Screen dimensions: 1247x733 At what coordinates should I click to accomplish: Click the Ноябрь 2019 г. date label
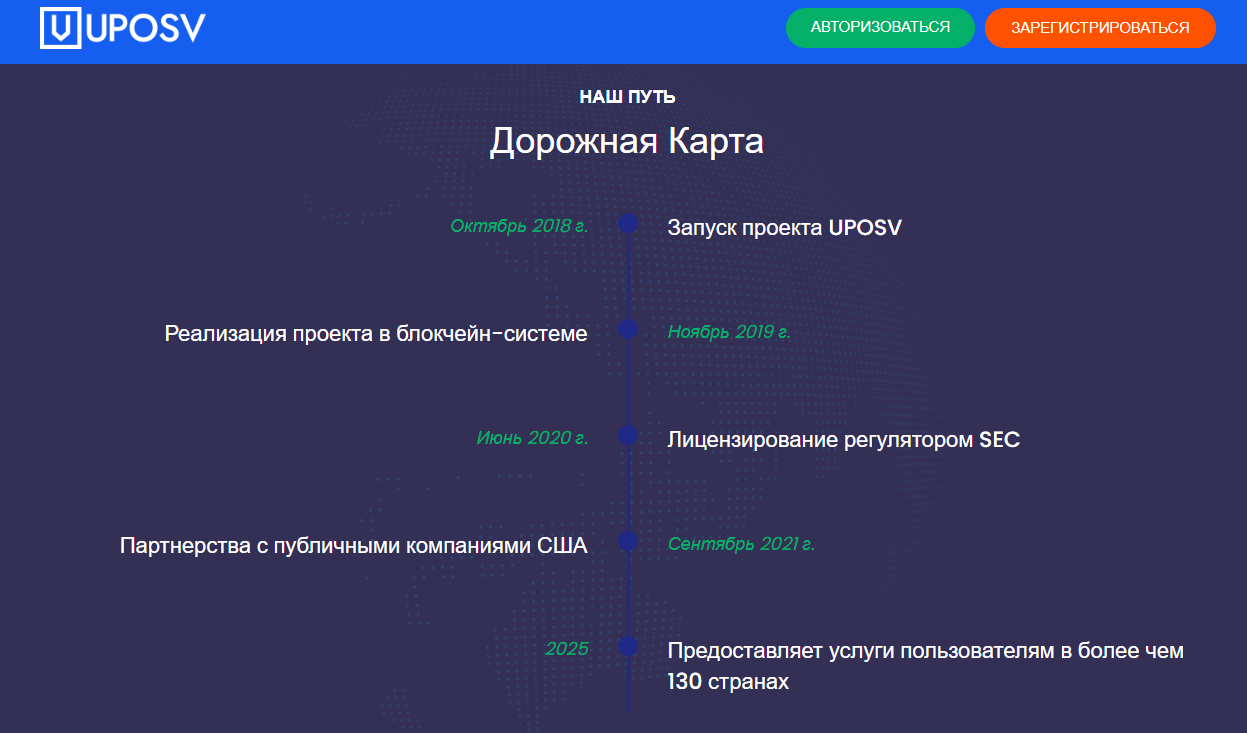pos(729,332)
